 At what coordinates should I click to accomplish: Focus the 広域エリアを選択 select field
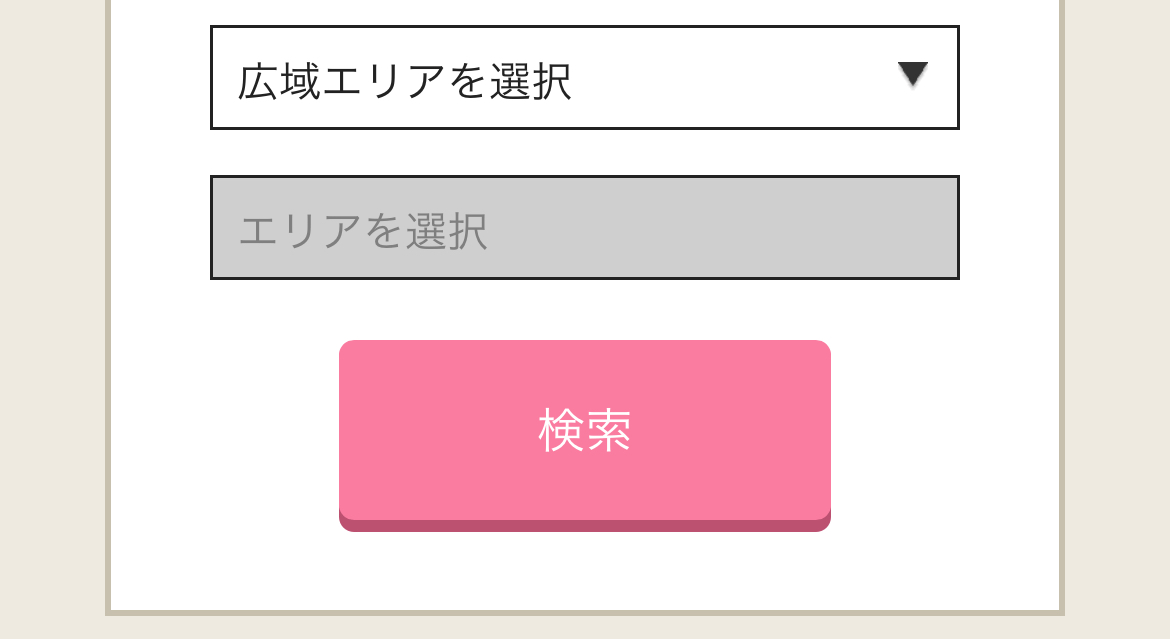584,78
